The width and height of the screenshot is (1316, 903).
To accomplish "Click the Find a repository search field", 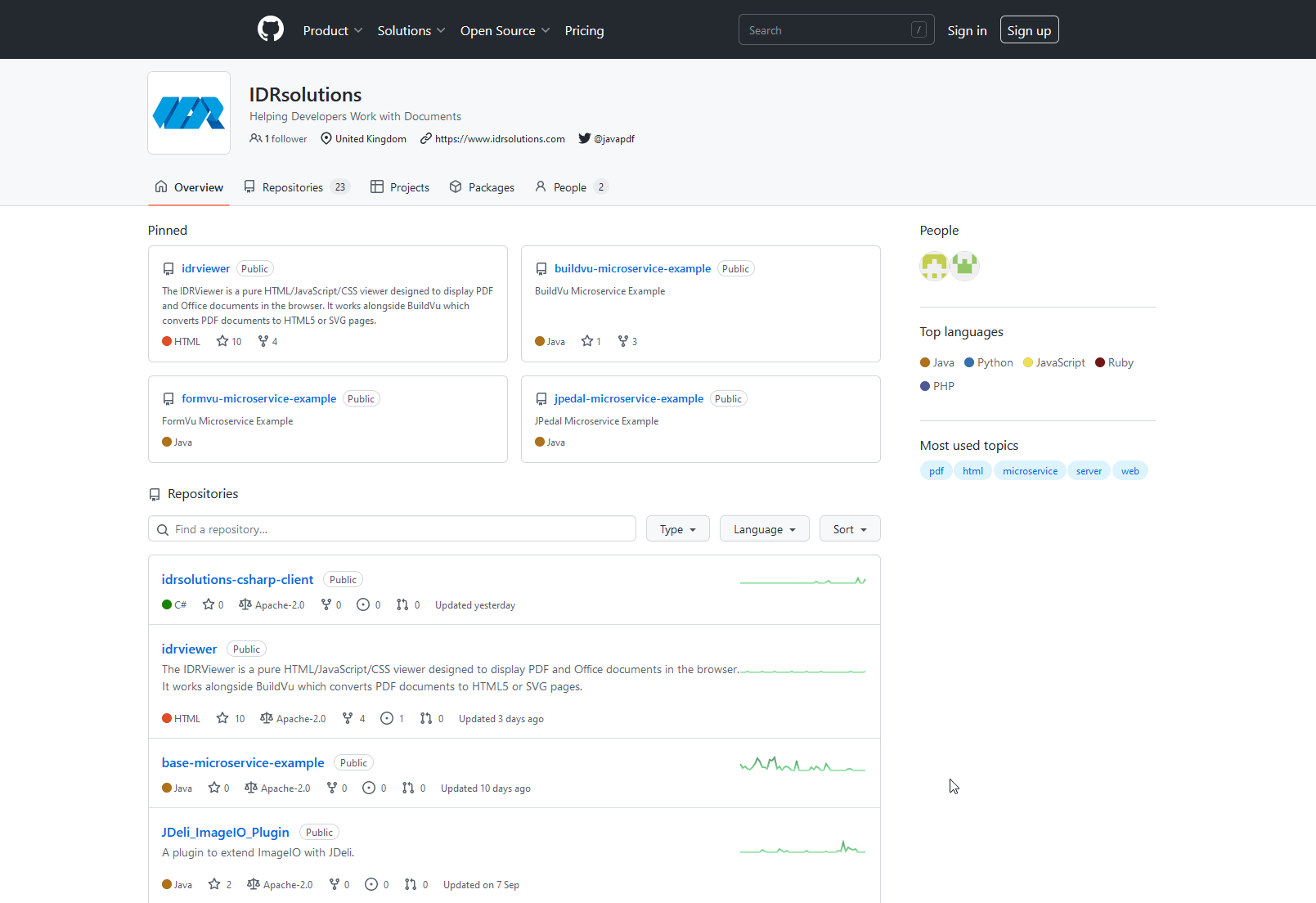I will (x=392, y=528).
